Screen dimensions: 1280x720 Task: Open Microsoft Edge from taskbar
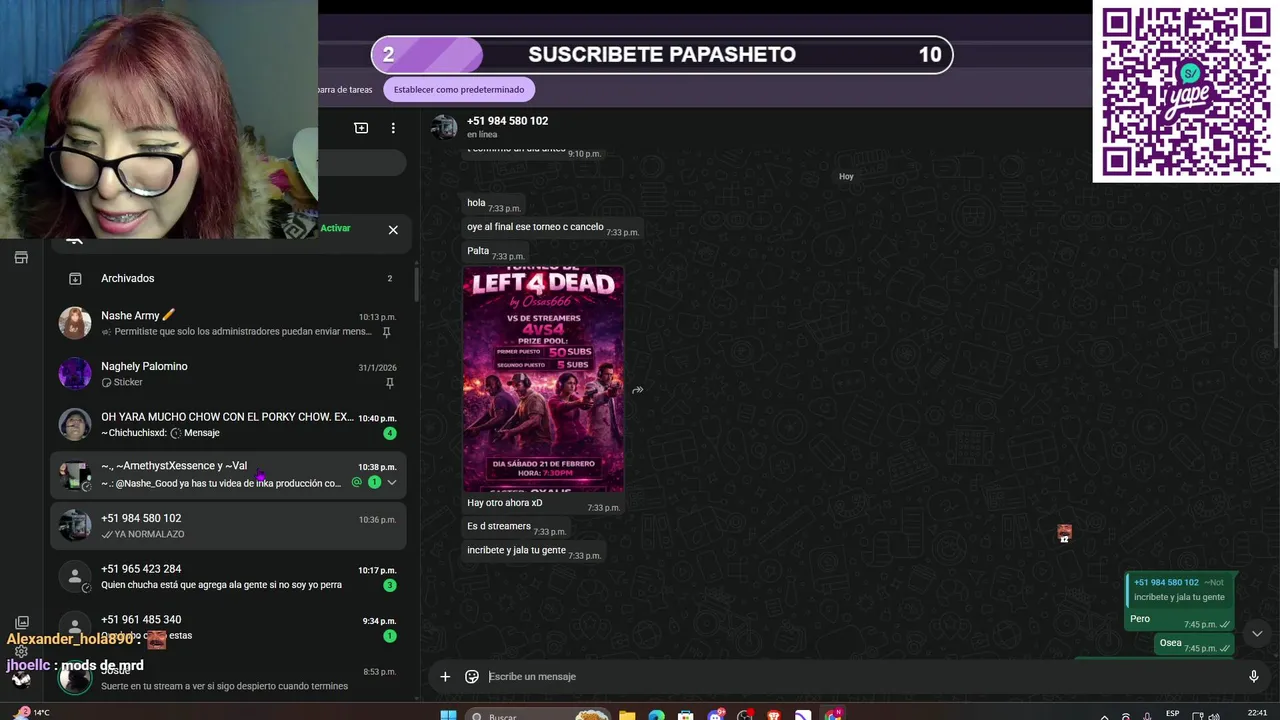pyautogui.click(x=656, y=716)
